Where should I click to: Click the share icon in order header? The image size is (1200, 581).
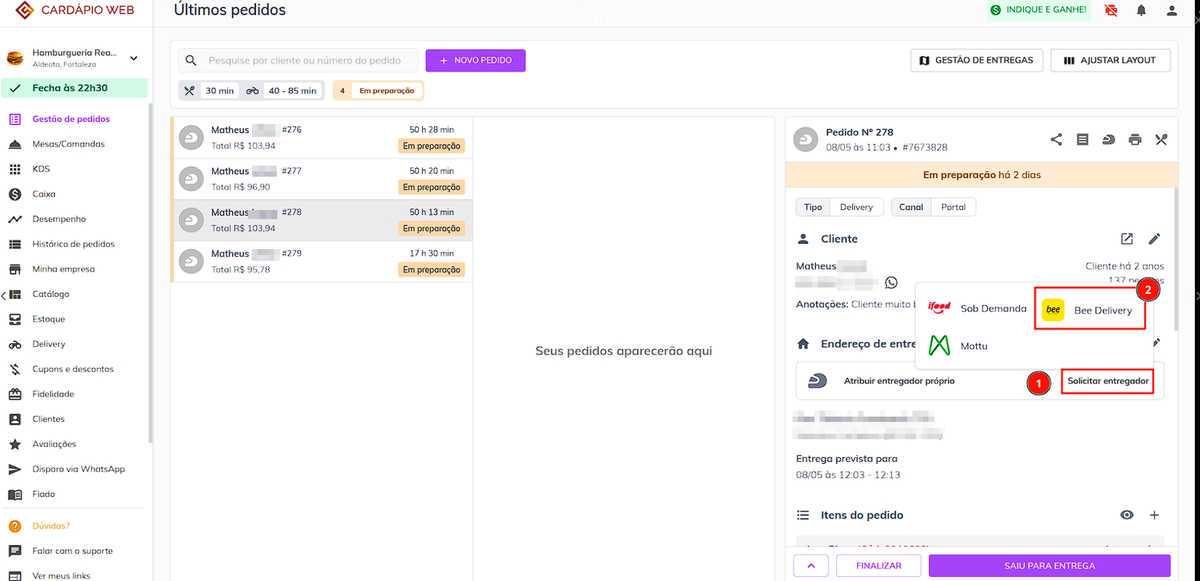1056,140
